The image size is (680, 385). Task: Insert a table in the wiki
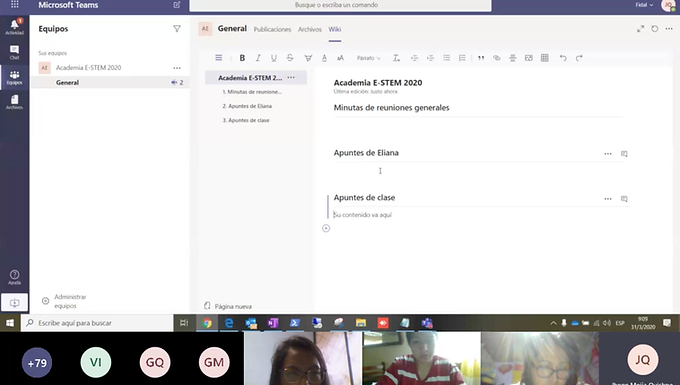click(545, 58)
